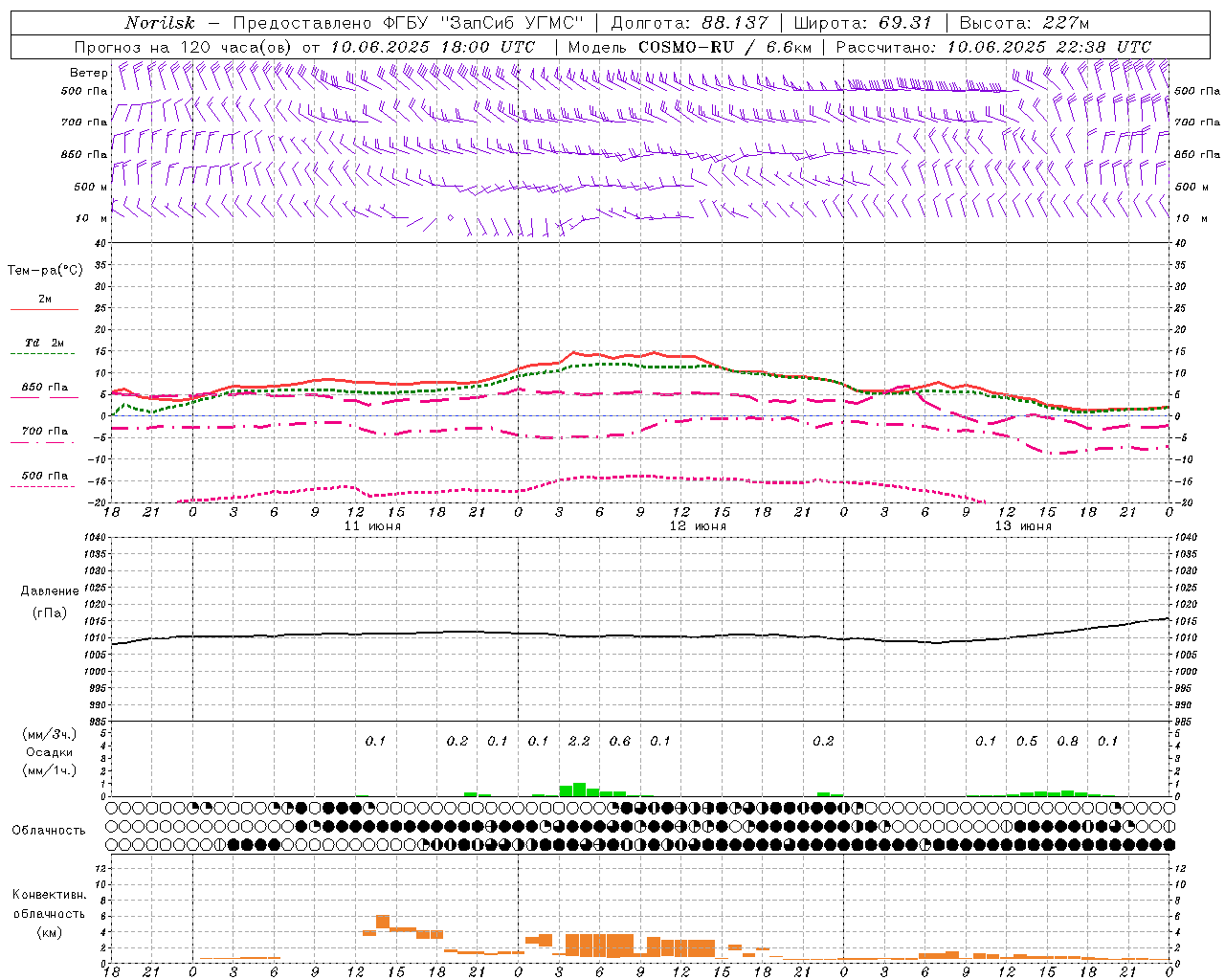Click the '11 июня' date label

click(x=372, y=526)
